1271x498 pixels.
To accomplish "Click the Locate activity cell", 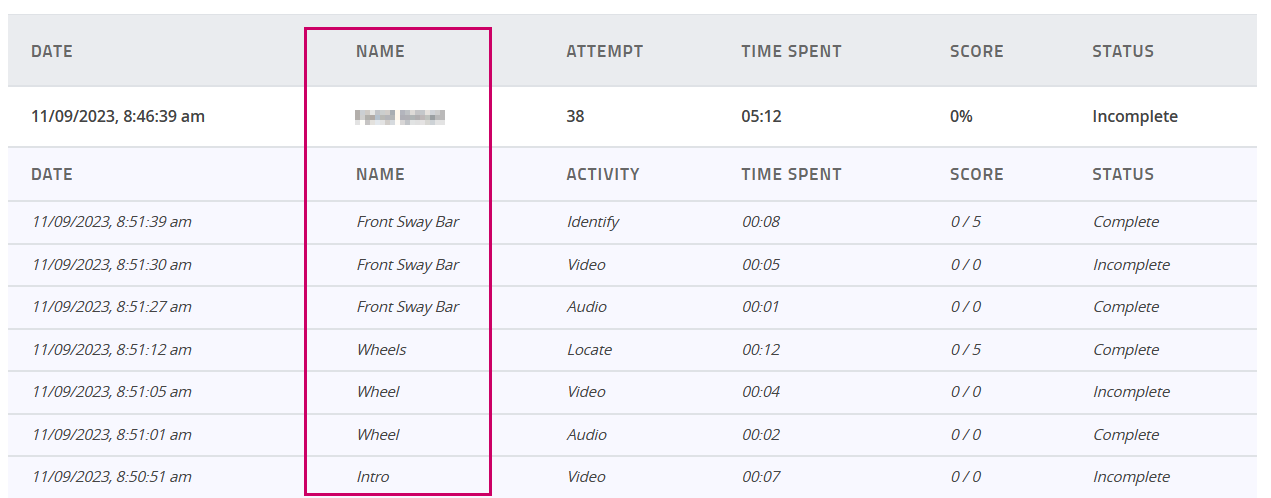I will click(589, 350).
